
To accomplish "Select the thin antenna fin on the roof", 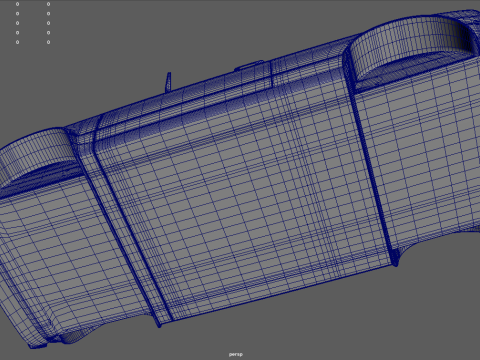I will tap(168, 82).
